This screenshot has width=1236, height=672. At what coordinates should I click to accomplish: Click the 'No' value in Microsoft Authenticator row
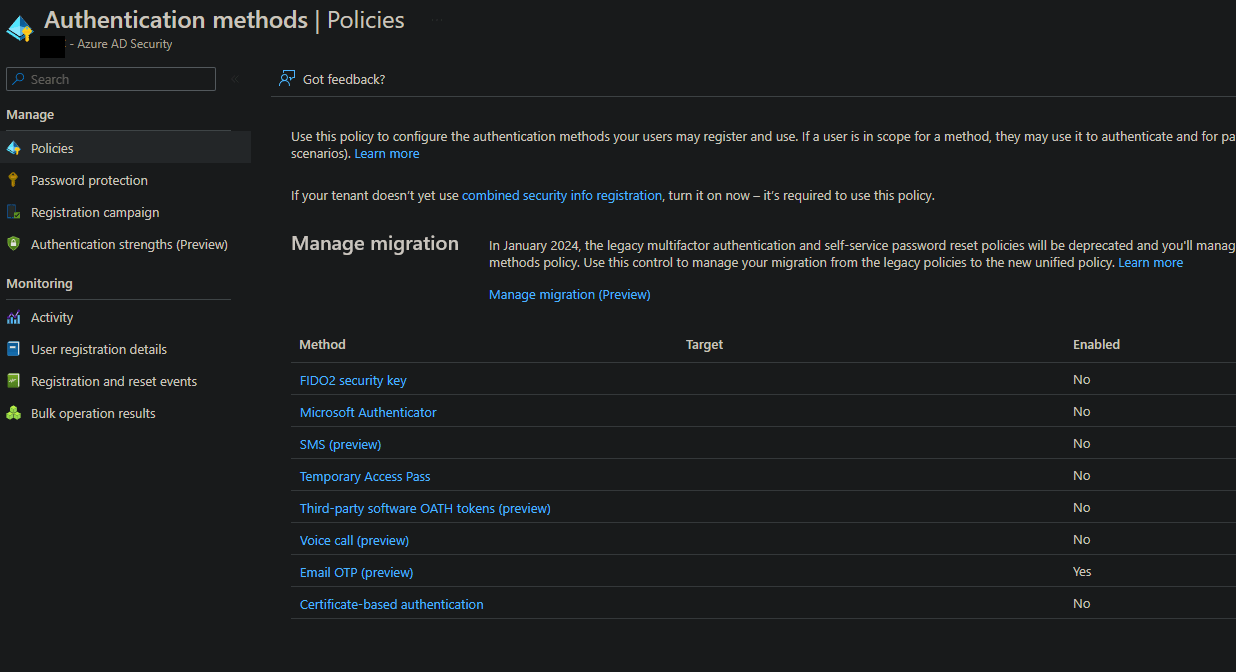click(1081, 412)
